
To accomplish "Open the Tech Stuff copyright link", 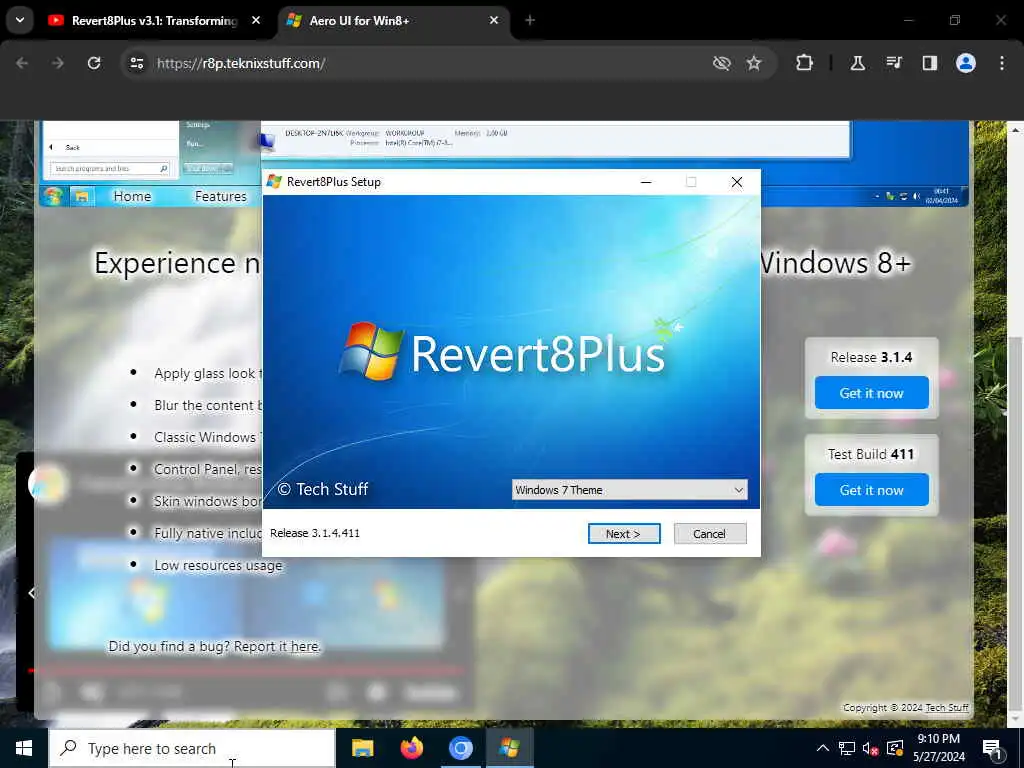I will [947, 708].
